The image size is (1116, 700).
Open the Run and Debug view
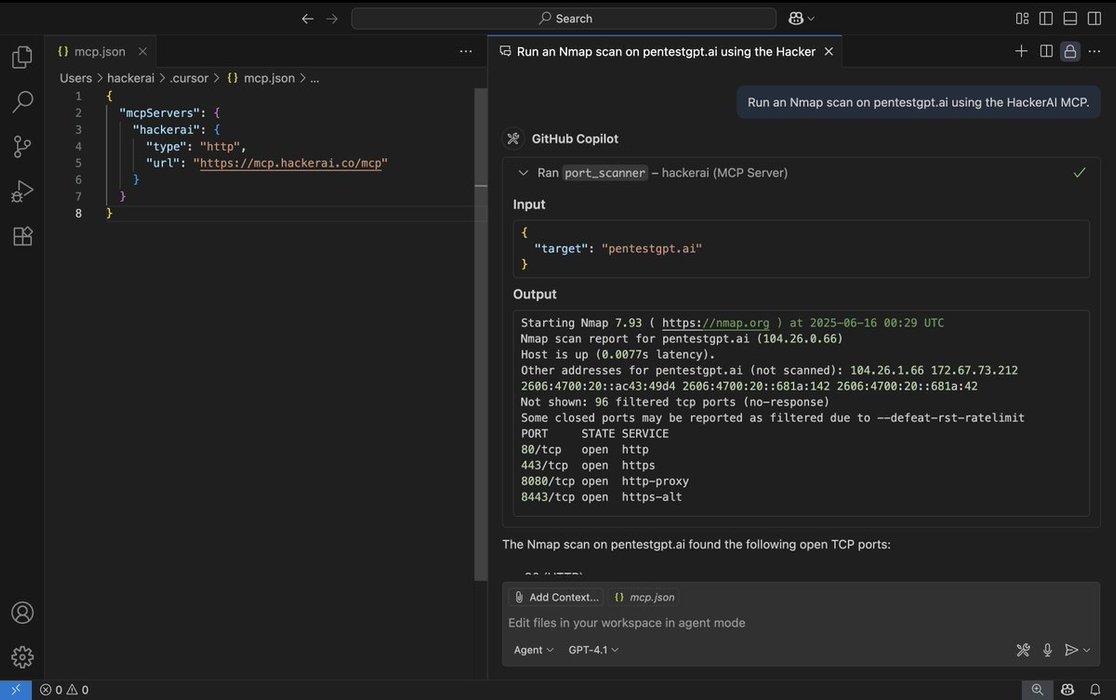[22, 191]
